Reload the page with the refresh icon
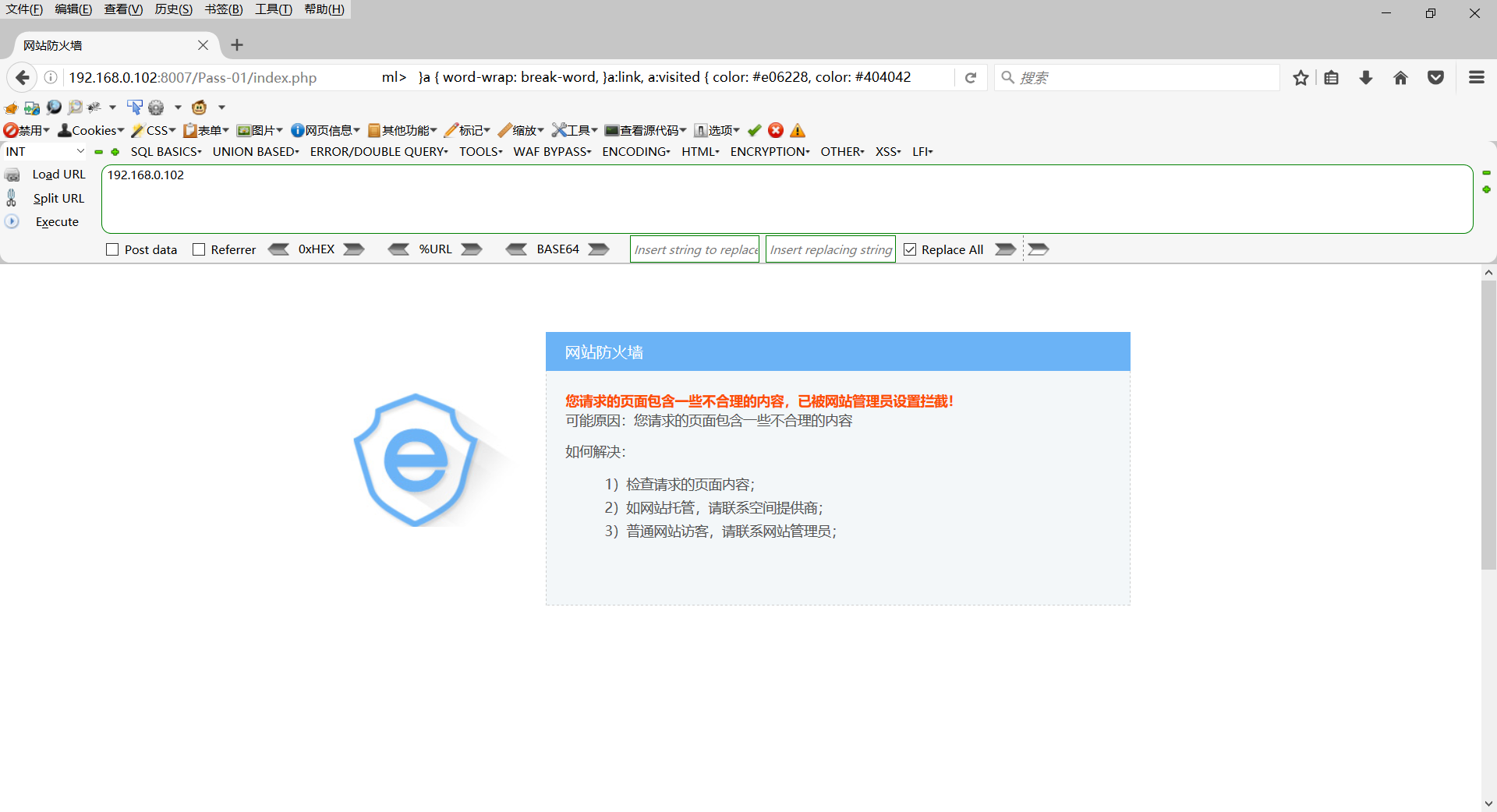 tap(971, 77)
